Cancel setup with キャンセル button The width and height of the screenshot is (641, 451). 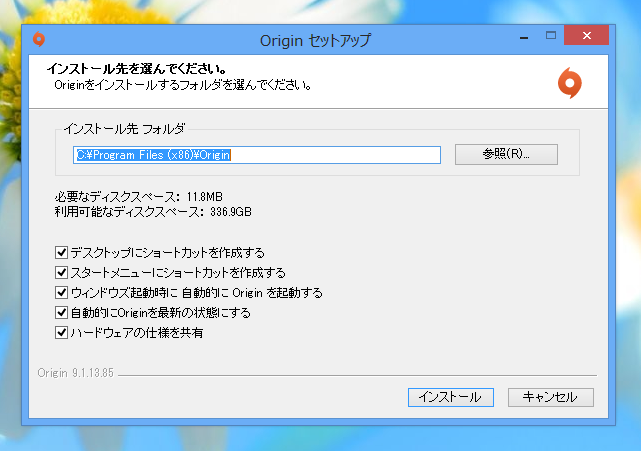click(550, 397)
